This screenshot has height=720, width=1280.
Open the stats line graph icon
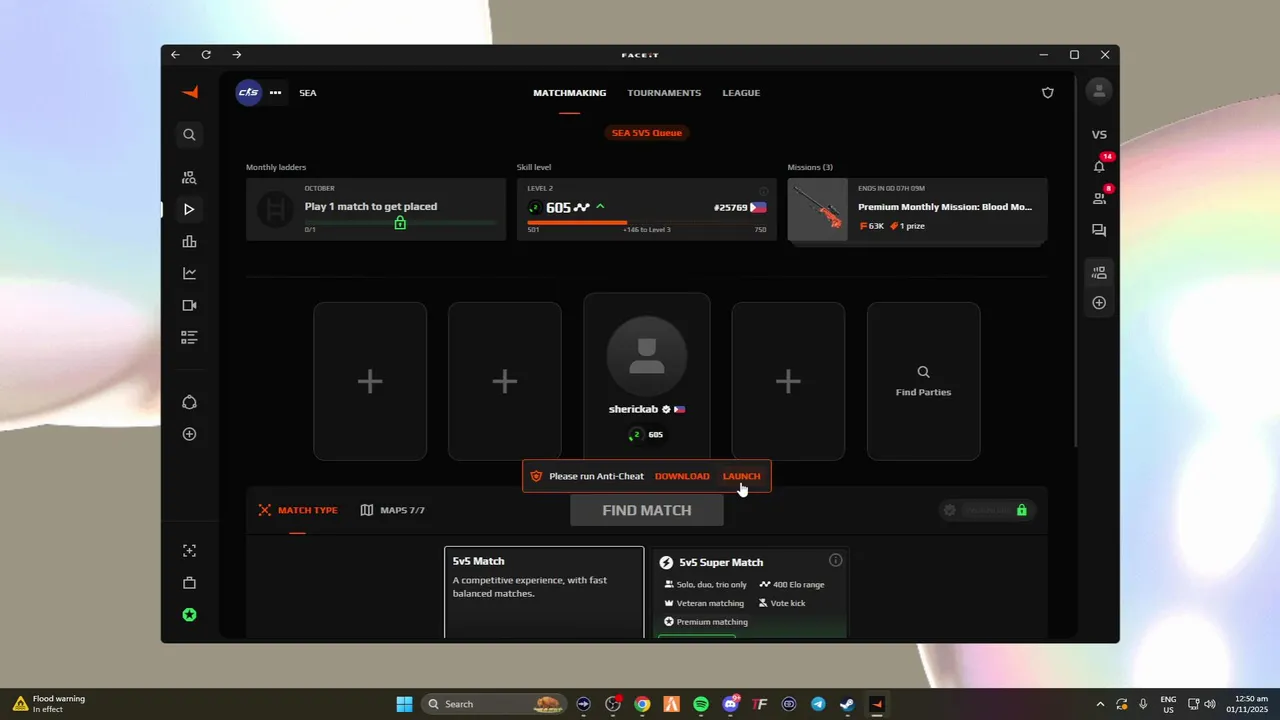[189, 273]
